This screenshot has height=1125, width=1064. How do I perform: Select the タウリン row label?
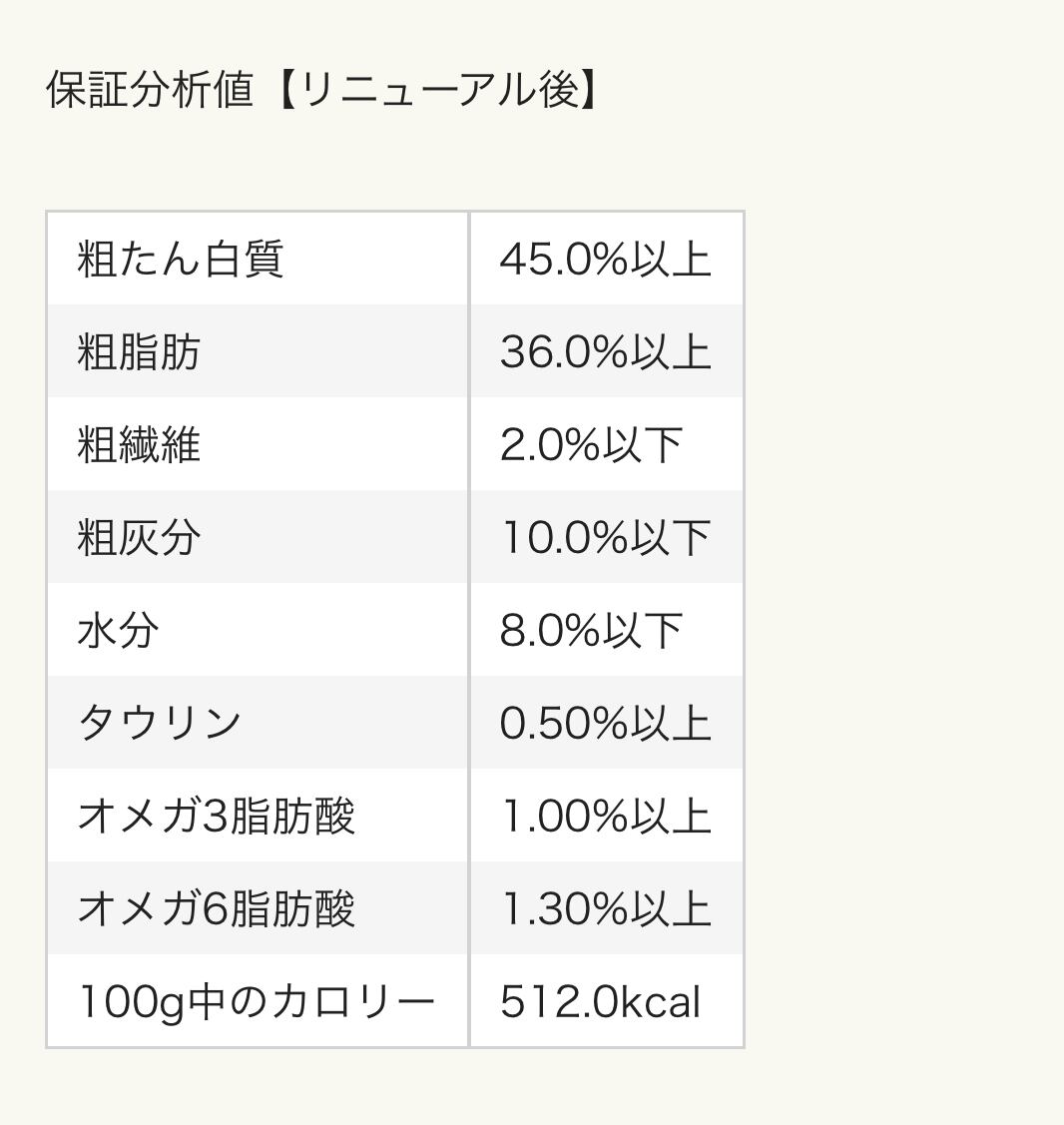tap(160, 723)
